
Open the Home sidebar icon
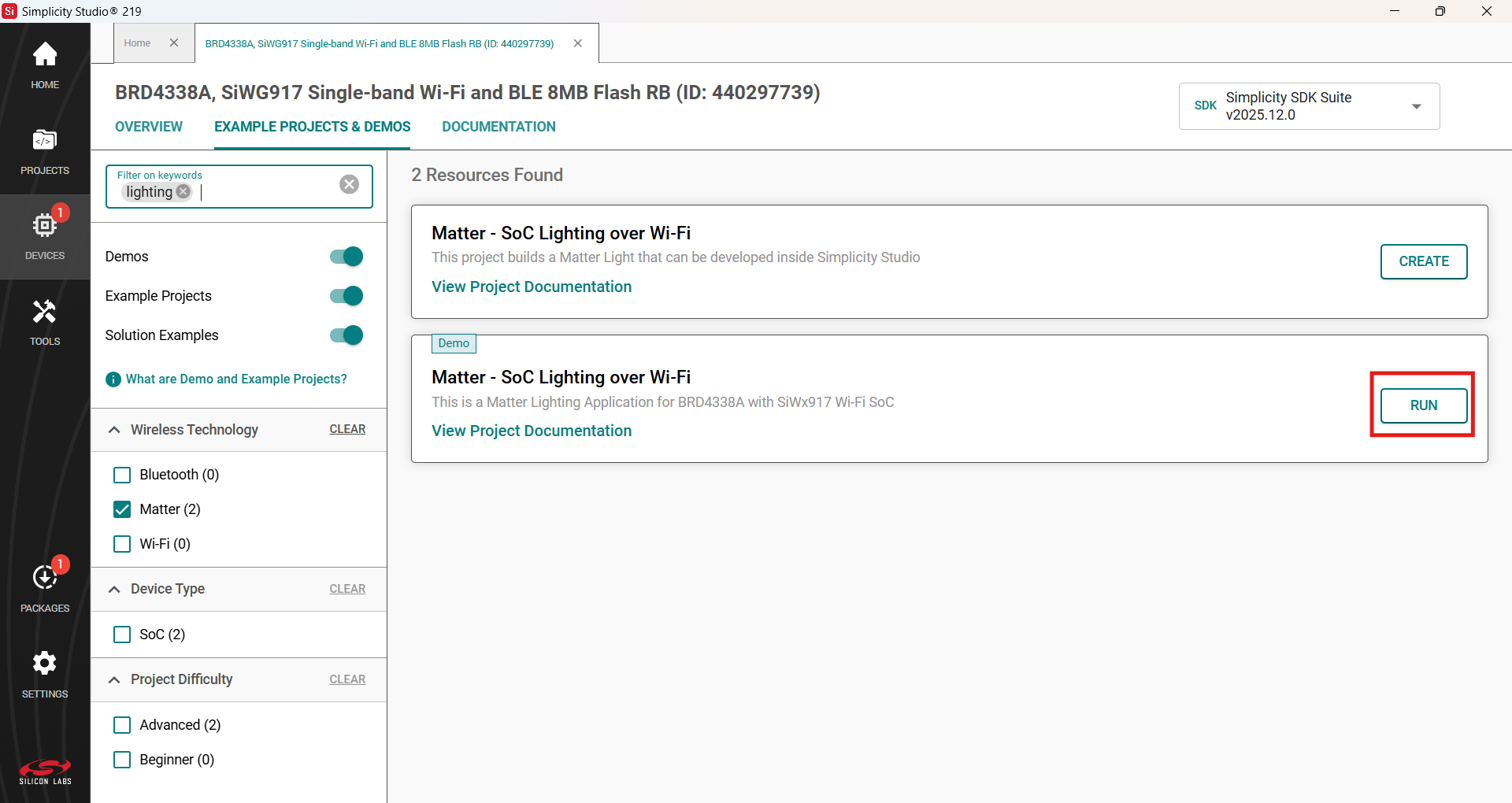click(45, 65)
